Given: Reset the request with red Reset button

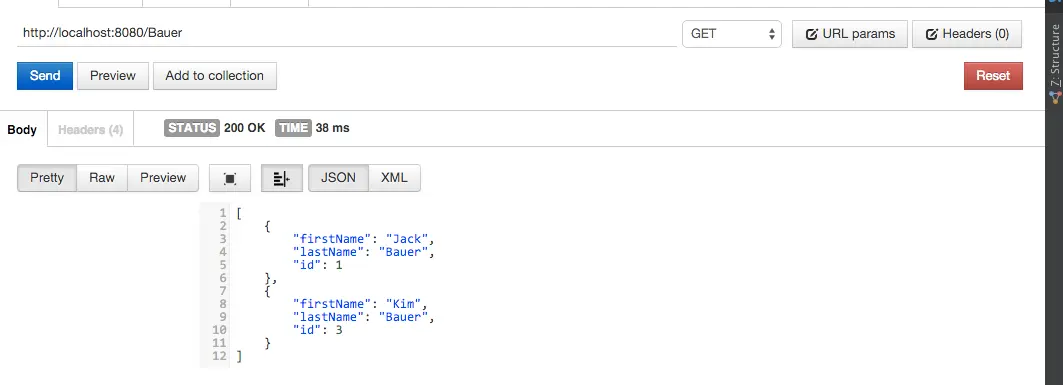Looking at the screenshot, I should 993,76.
